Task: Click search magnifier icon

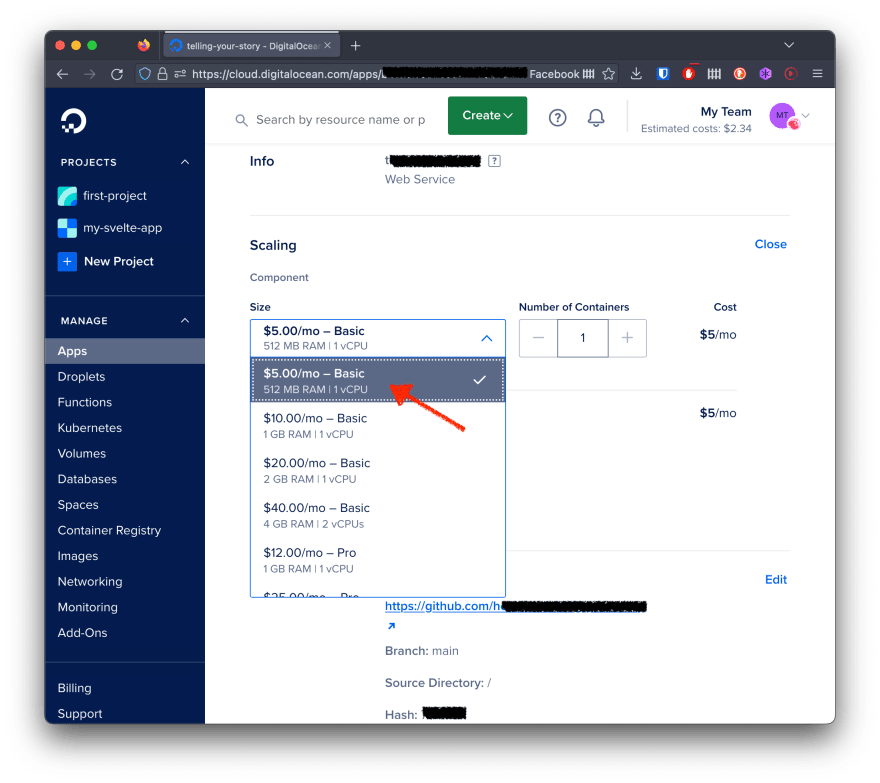Action: [x=241, y=120]
